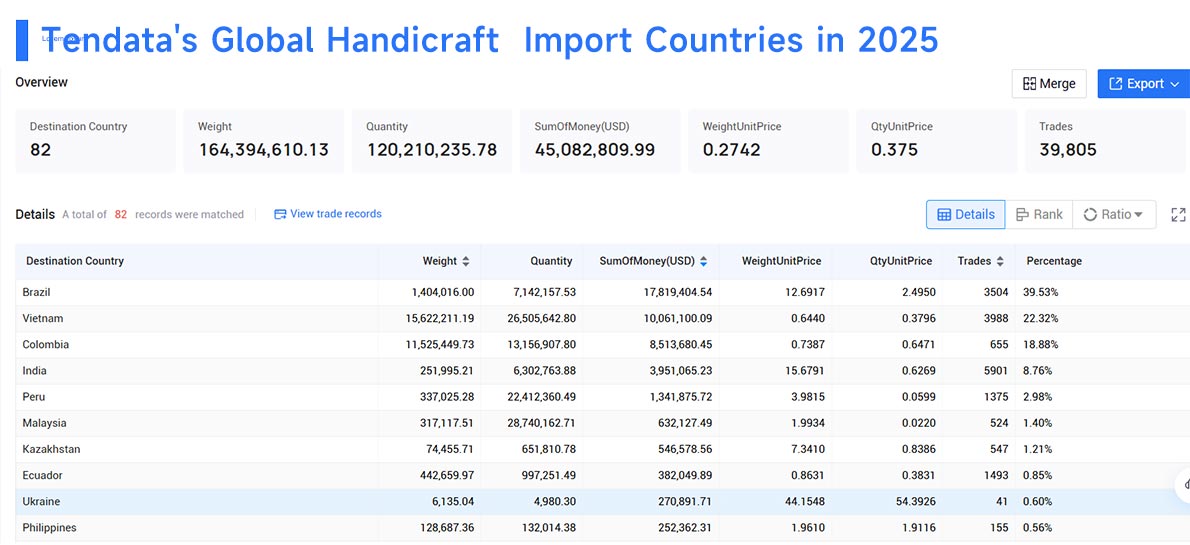Click the Export button's share icon
Viewport: 1190px width, 545px height.
pyautogui.click(x=1115, y=83)
